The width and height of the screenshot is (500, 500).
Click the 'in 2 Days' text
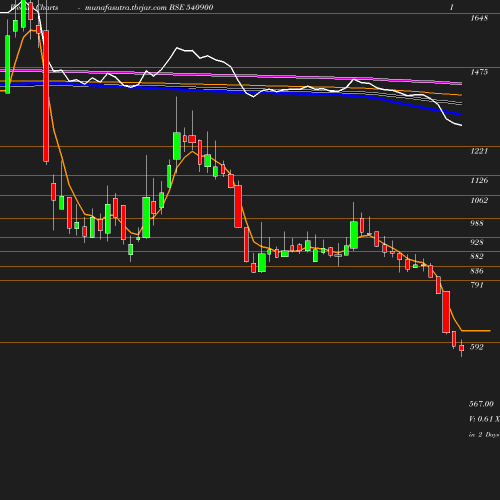tap(484, 435)
